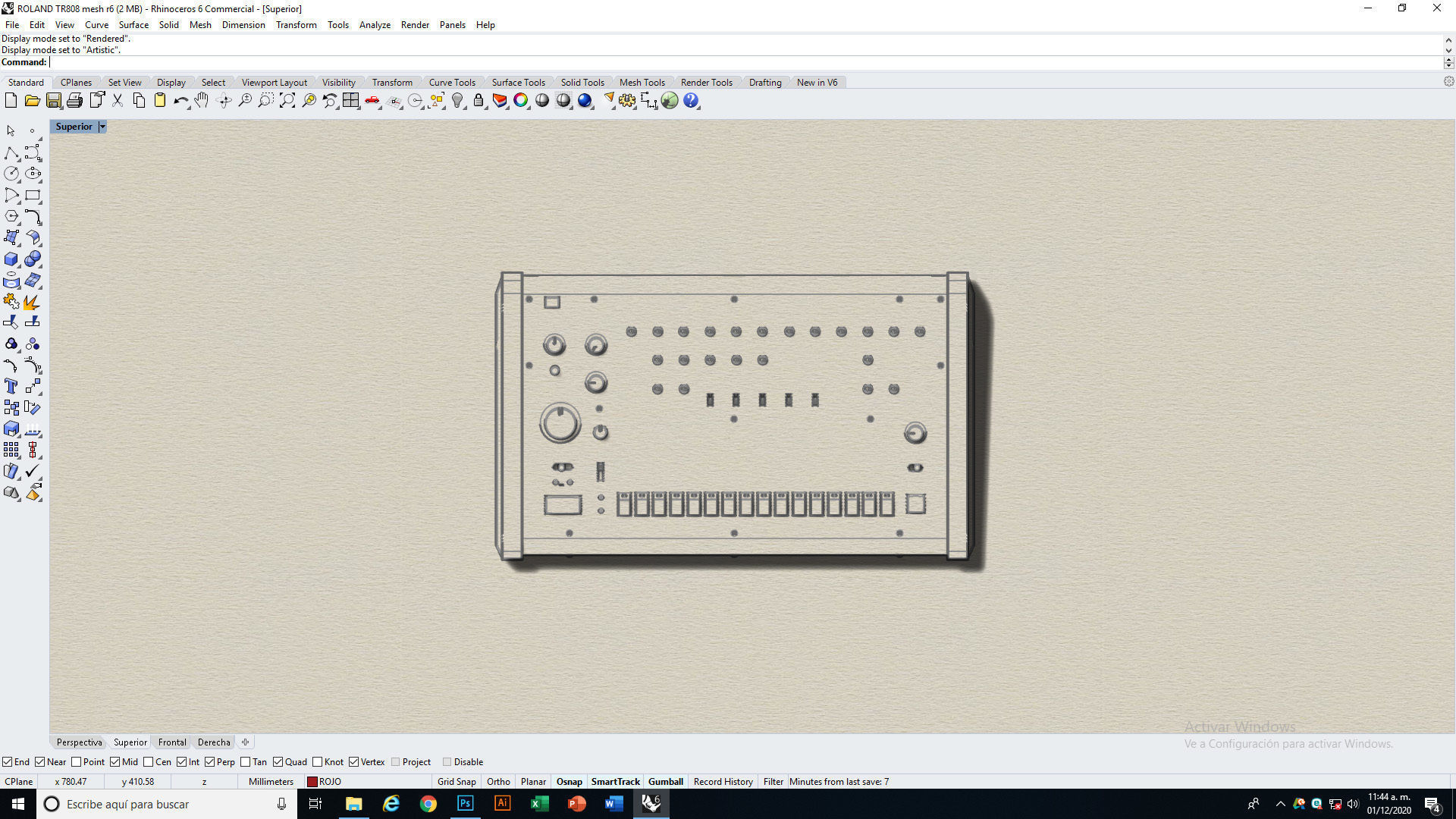
Task: Open color wheel Object Properties icon
Action: 521,100
